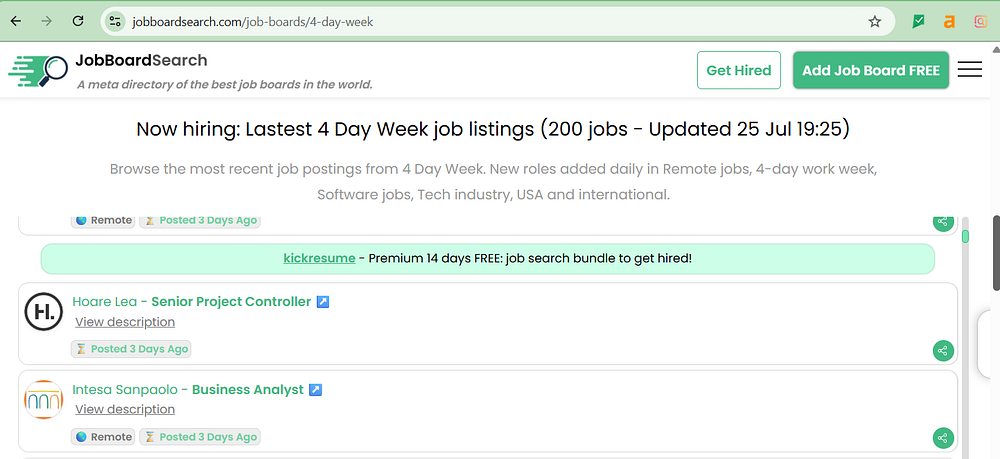Open the Senior Project Controller job title

tap(231, 302)
